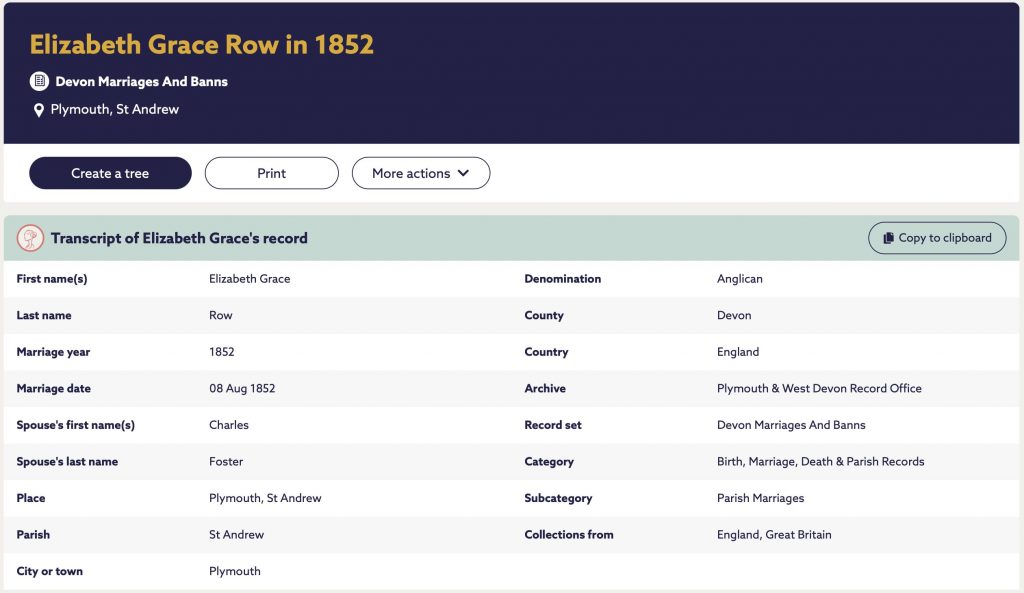Open the Devon Marriages And Banns header link
The height and width of the screenshot is (593, 1024).
coord(142,82)
